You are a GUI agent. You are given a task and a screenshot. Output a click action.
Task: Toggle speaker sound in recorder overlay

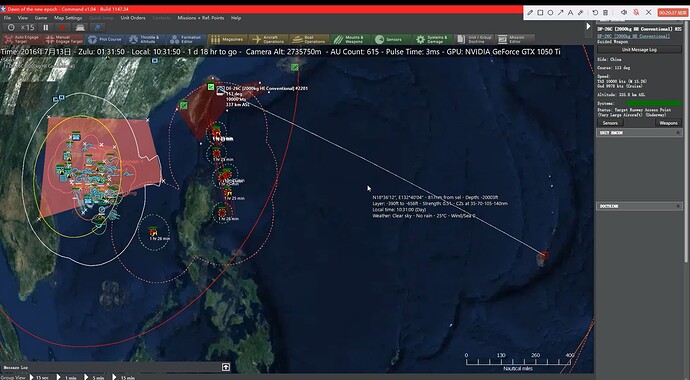(624, 12)
